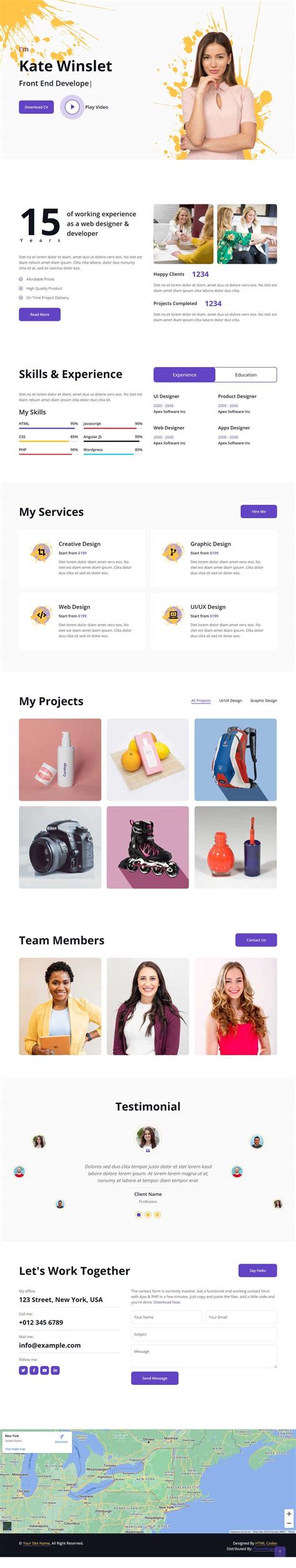296x1568 pixels.
Task: Open the Facebook social icon
Action: pyautogui.click(x=34, y=1370)
